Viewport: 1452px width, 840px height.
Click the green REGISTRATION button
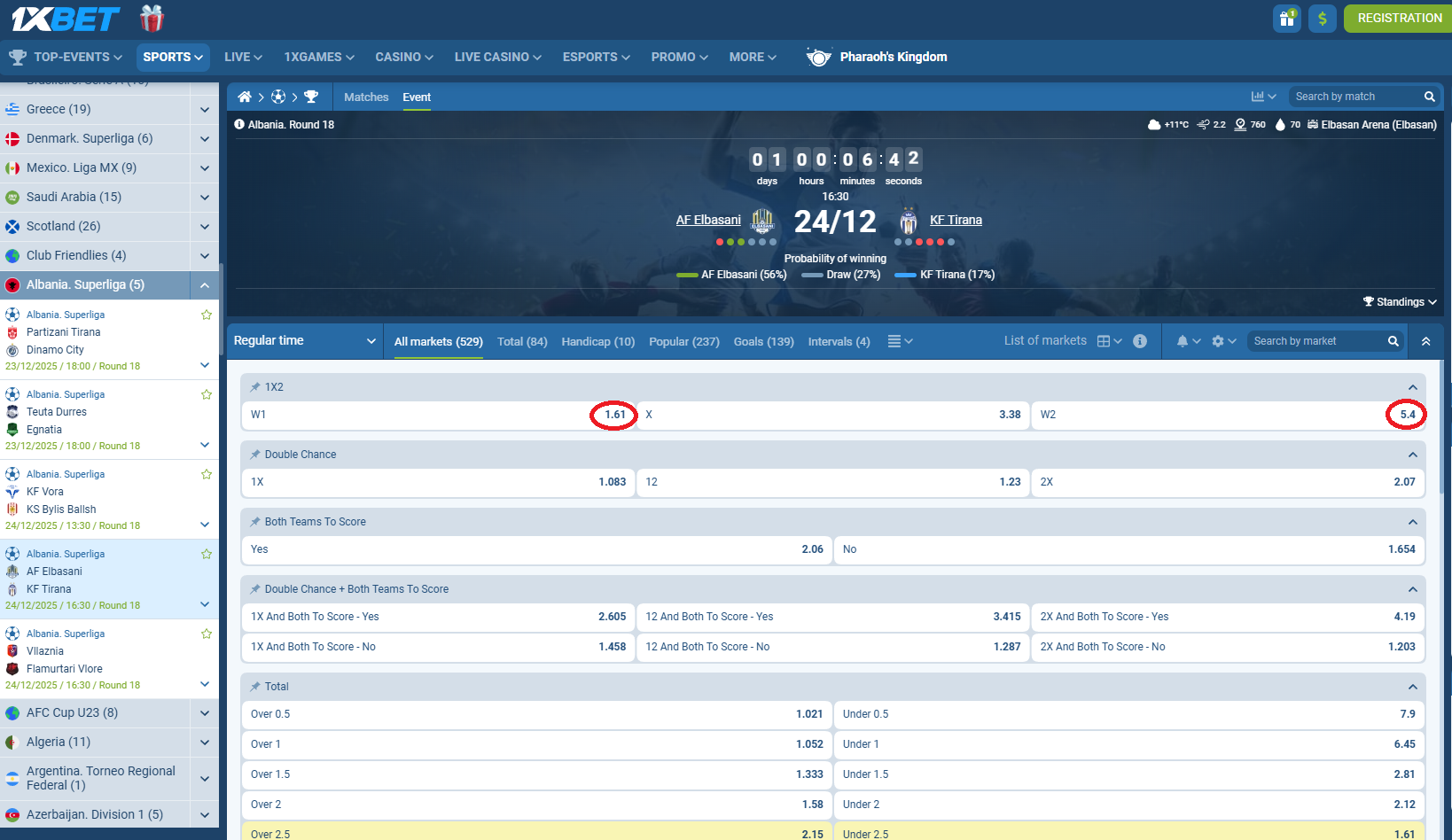pyautogui.click(x=1398, y=18)
